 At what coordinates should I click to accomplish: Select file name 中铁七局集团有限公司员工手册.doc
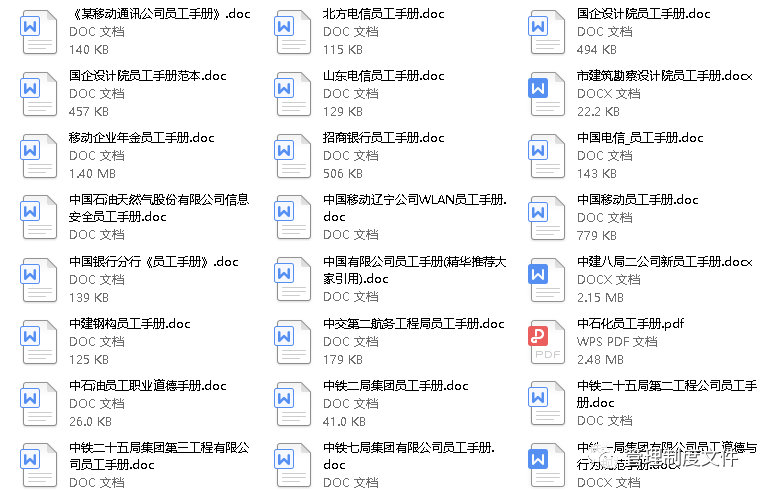409,455
